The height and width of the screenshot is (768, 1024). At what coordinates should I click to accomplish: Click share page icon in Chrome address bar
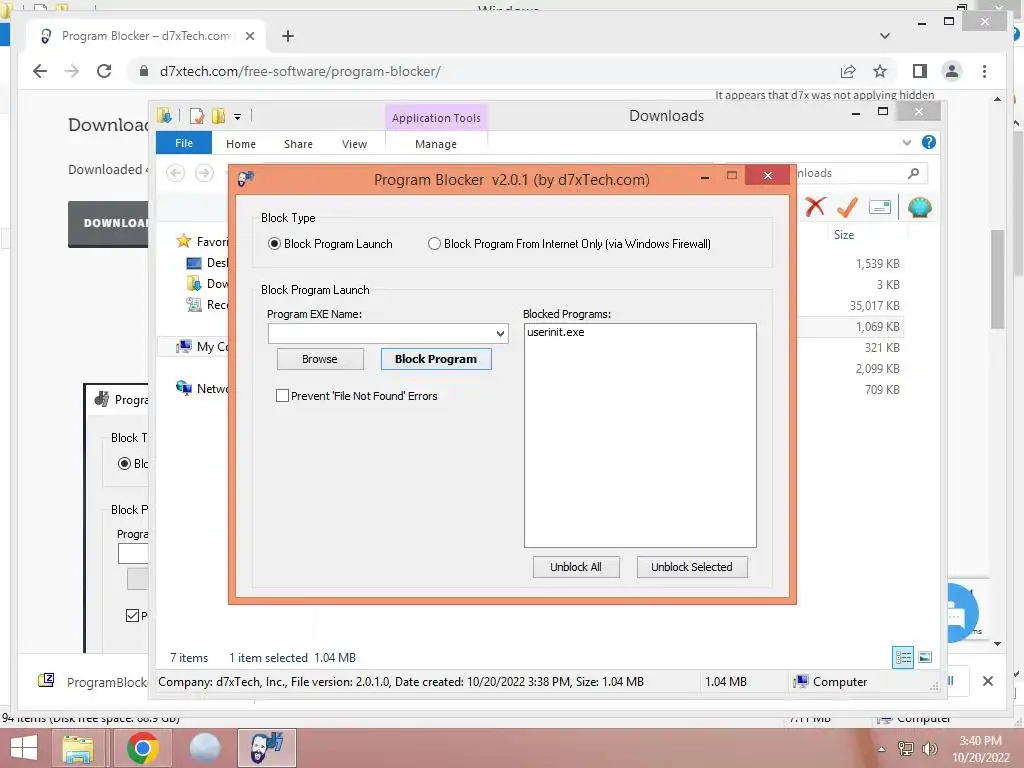point(848,71)
